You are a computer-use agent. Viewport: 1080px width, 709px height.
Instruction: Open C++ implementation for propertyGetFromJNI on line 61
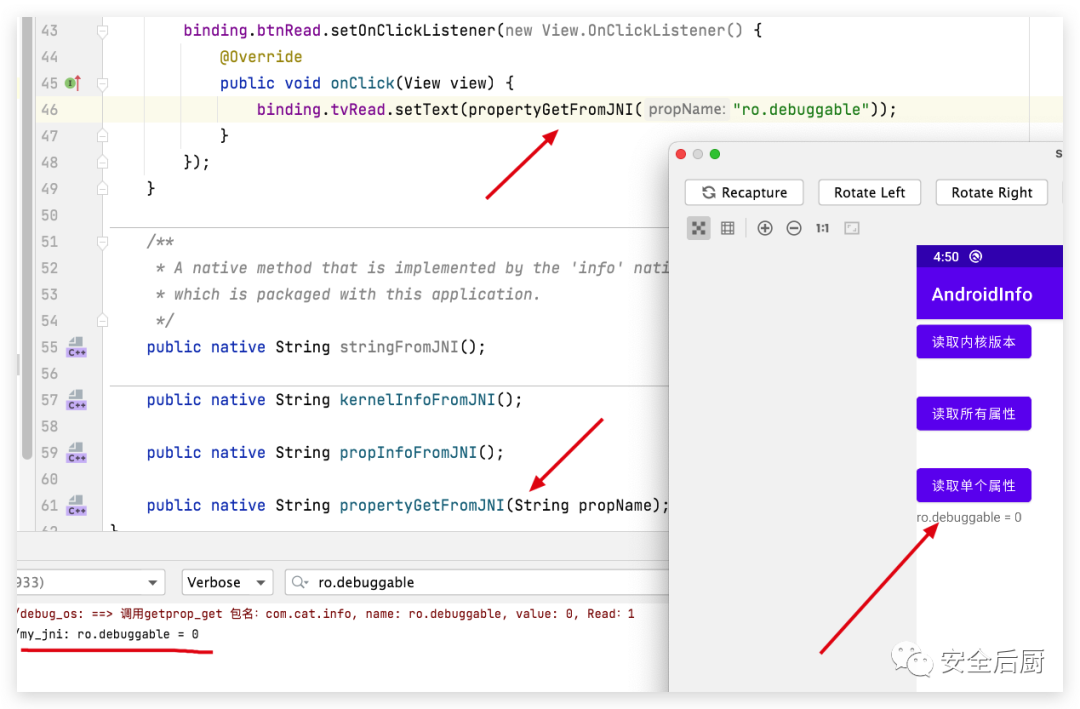pyautogui.click(x=76, y=506)
